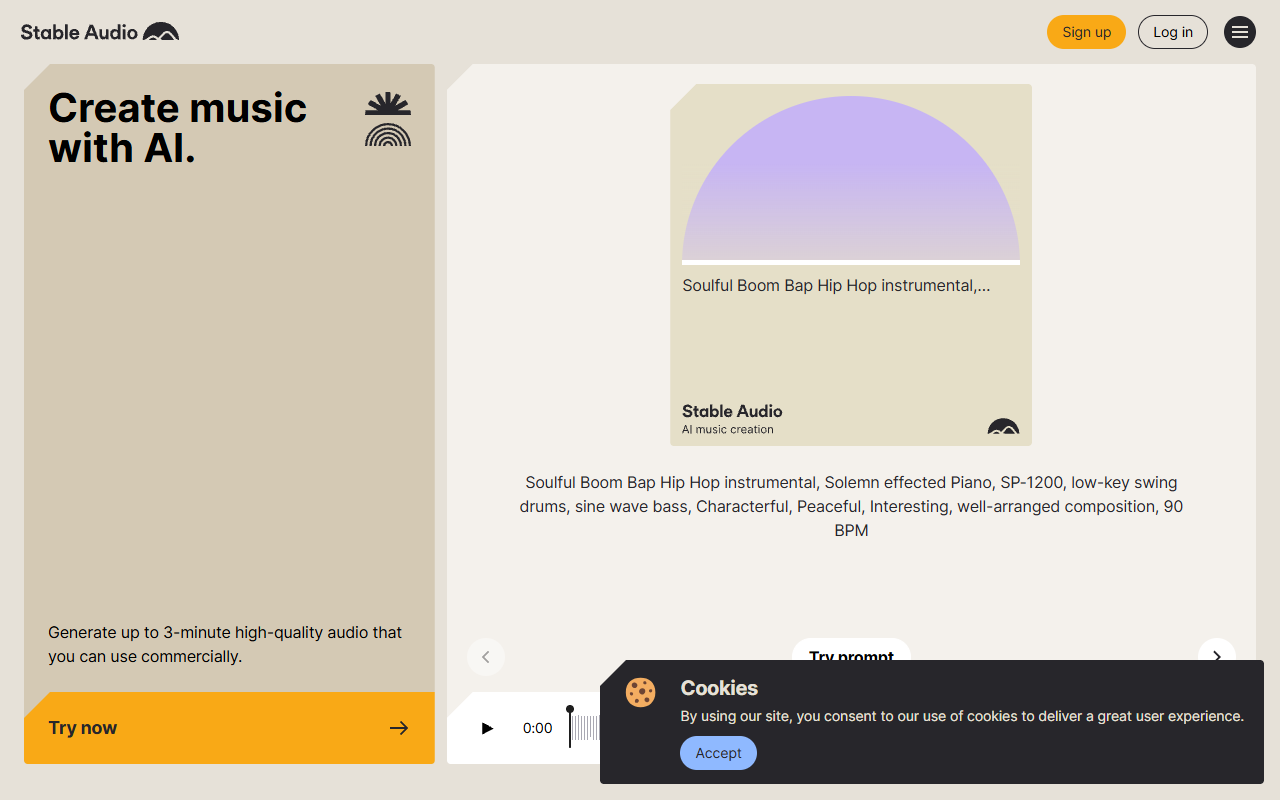This screenshot has width=1280, height=800.
Task: Click the 0:00 playback time
Action: coord(537,728)
